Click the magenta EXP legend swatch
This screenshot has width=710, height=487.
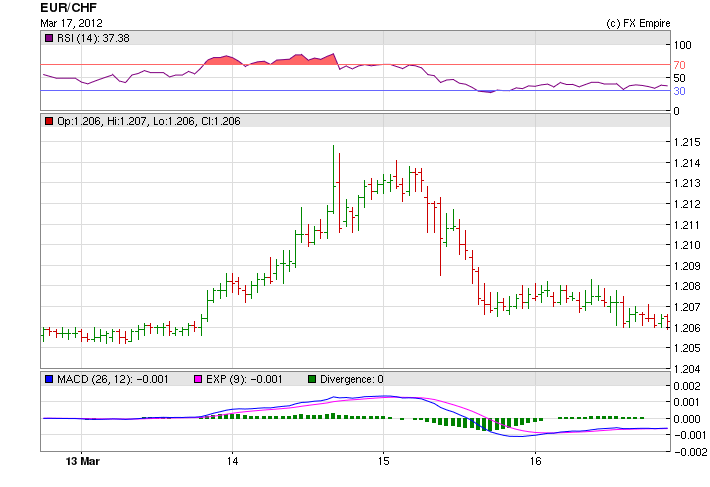[198, 379]
